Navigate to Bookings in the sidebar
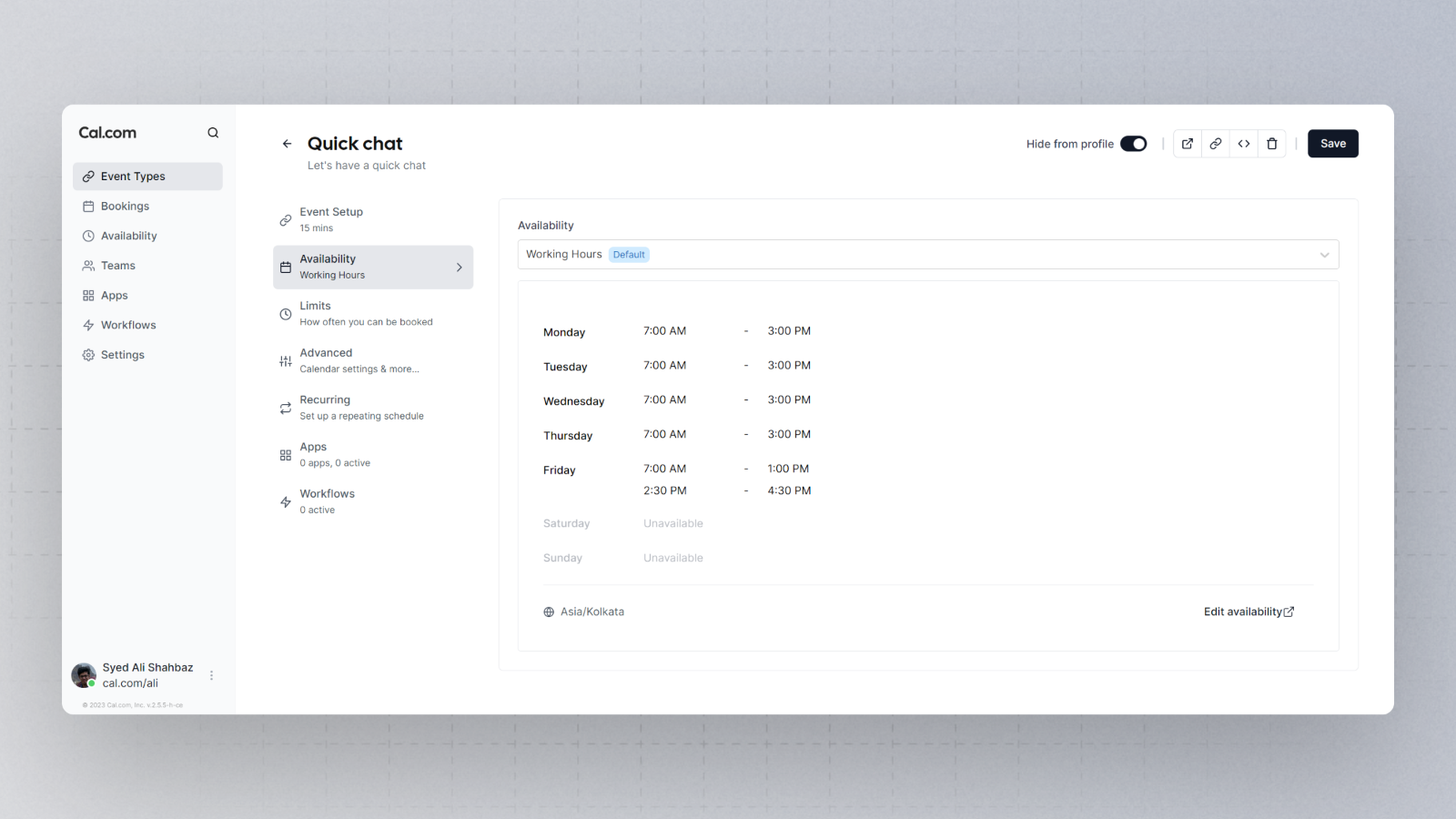The image size is (1456, 819). (125, 207)
